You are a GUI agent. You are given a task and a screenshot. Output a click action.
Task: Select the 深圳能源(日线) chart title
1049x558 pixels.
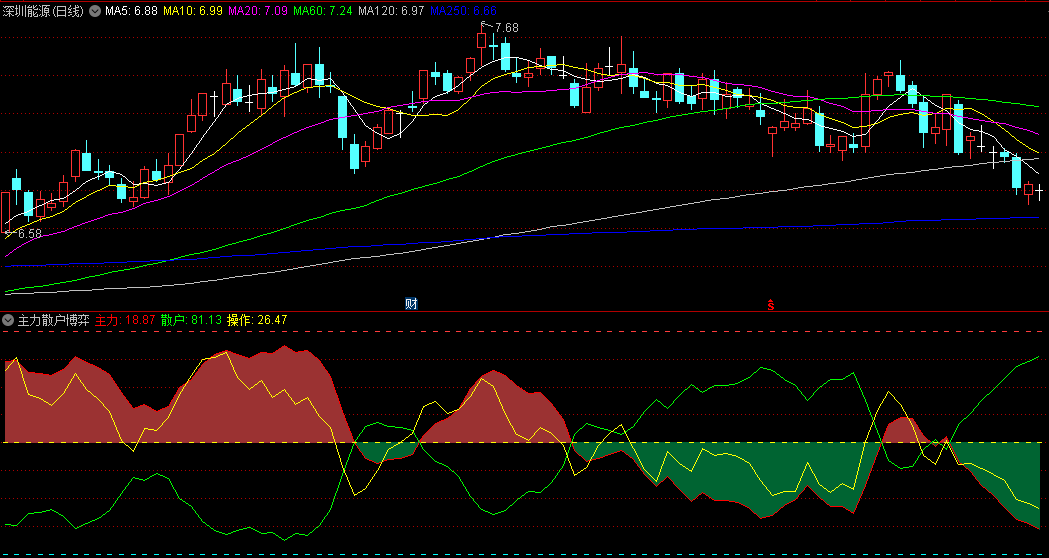coord(43,11)
